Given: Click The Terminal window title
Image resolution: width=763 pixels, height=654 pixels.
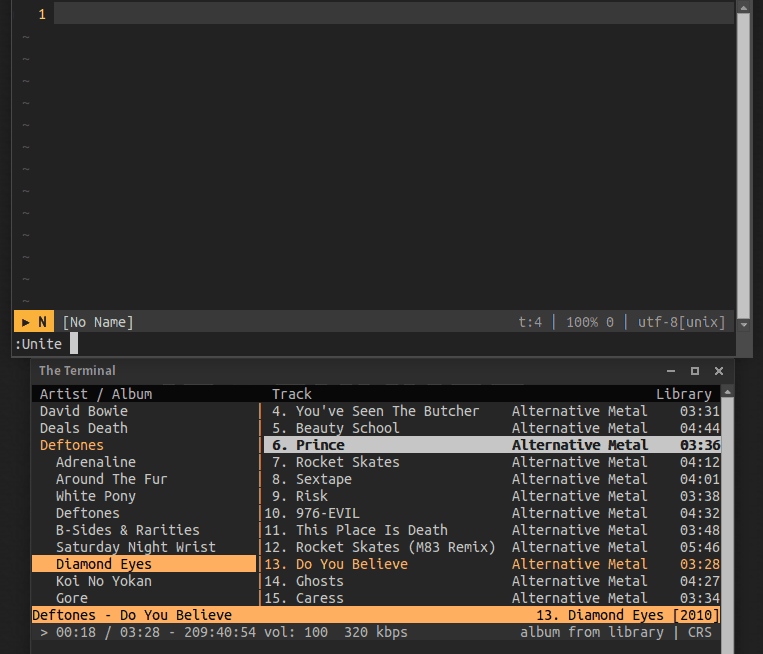Looking at the screenshot, I should [77, 371].
